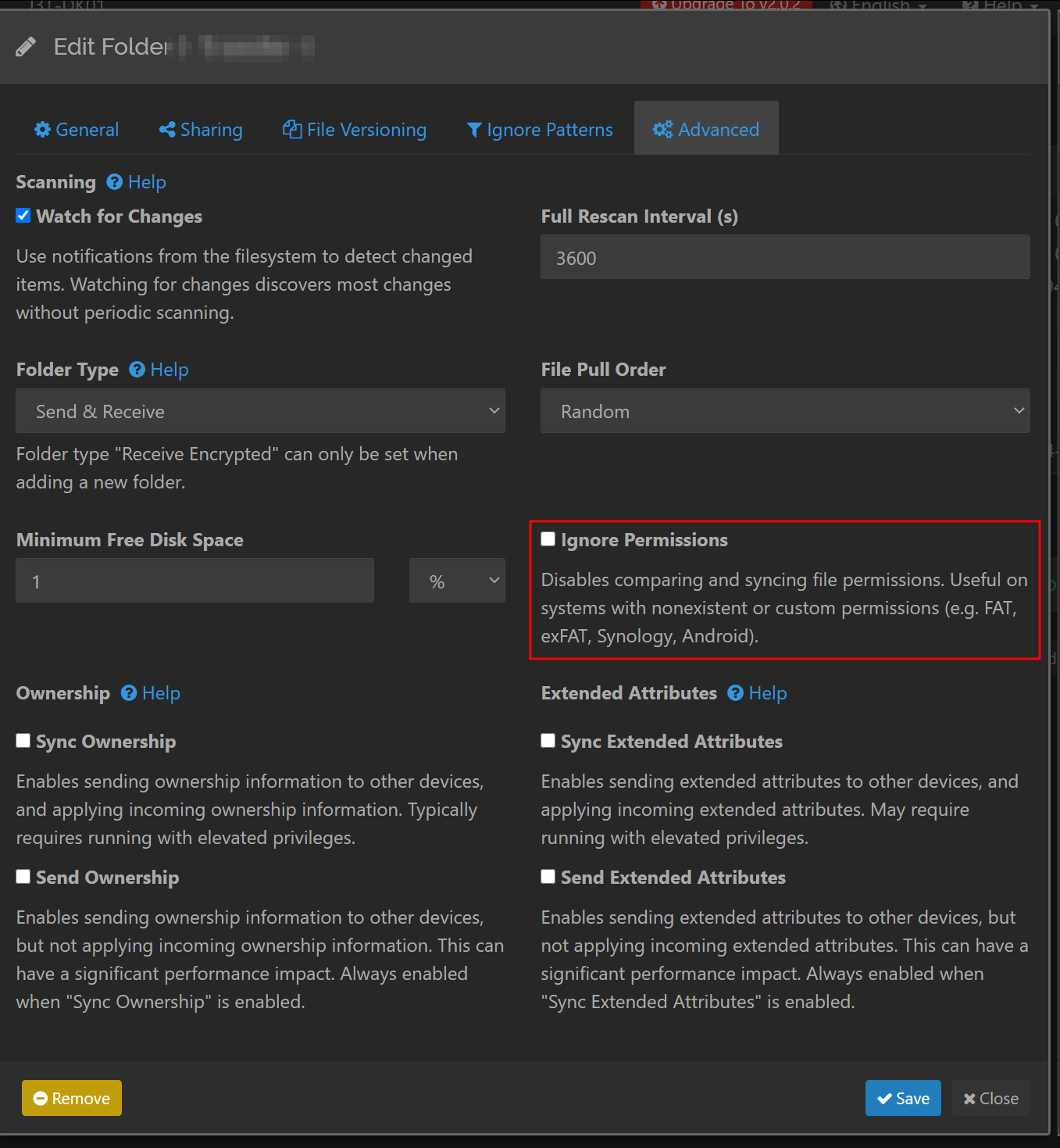Disable the Watch for Changes checkbox
The width and height of the screenshot is (1060, 1148).
click(23, 216)
